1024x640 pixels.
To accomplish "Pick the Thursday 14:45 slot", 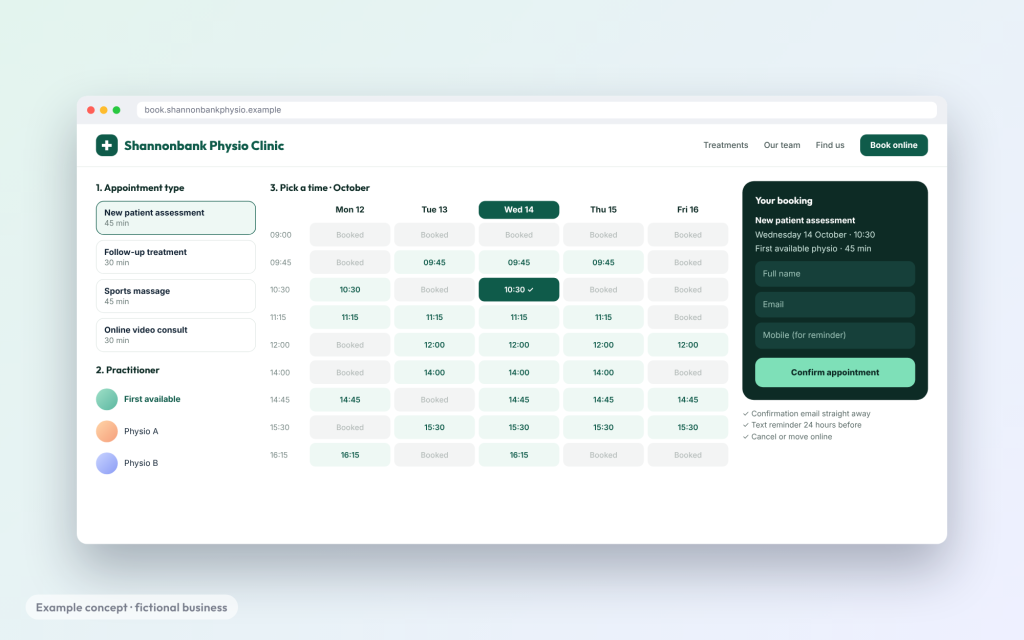I will click(x=603, y=400).
